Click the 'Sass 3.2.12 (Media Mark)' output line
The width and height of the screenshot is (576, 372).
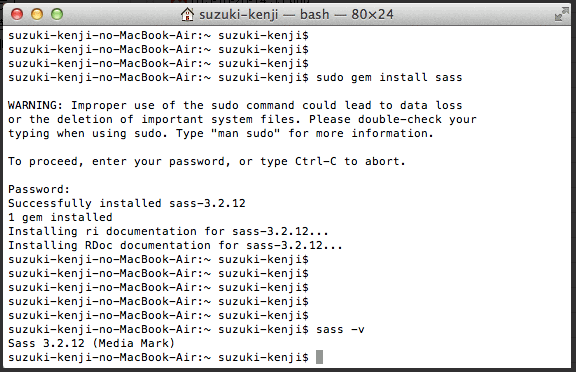coord(91,343)
